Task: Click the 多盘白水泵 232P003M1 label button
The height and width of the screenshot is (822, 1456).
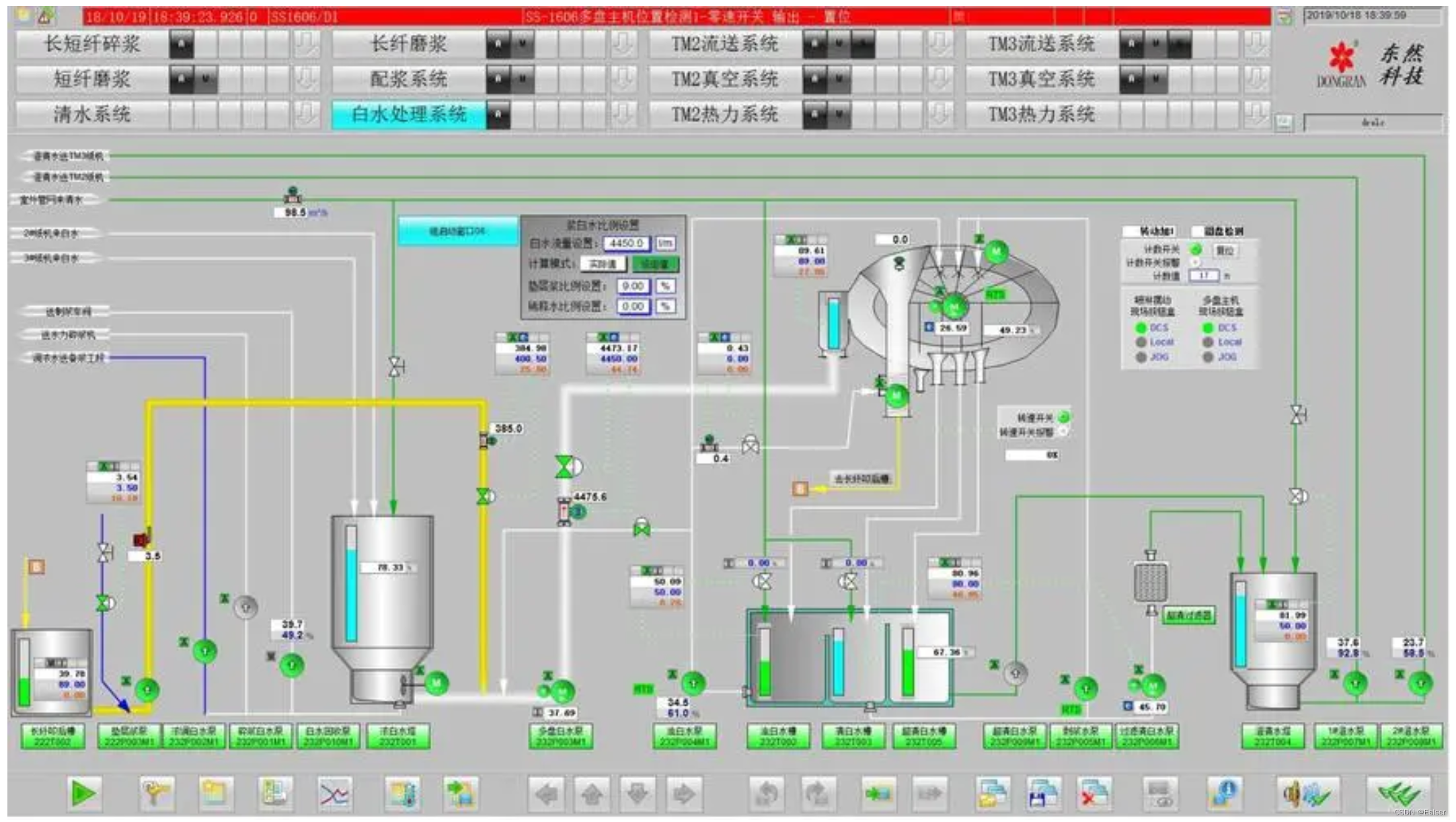Action: tap(561, 736)
